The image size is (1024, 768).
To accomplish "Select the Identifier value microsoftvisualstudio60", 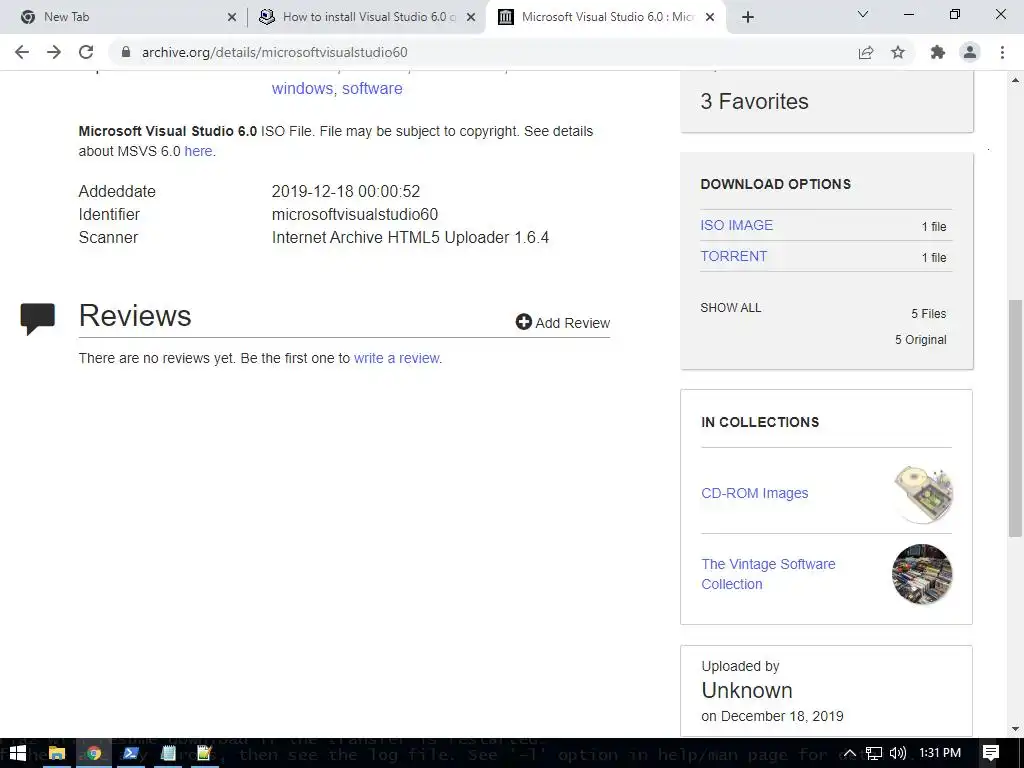I will pos(355,214).
